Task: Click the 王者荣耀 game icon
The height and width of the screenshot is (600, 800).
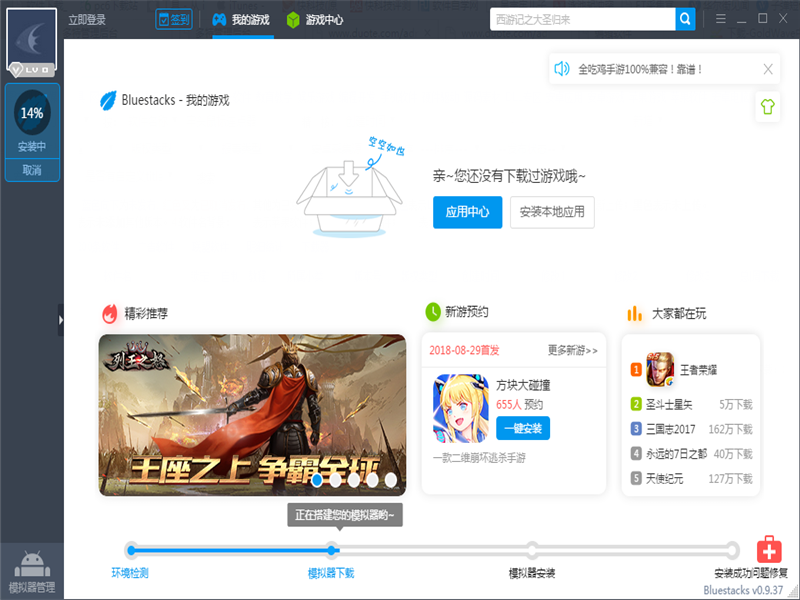Action: point(660,369)
